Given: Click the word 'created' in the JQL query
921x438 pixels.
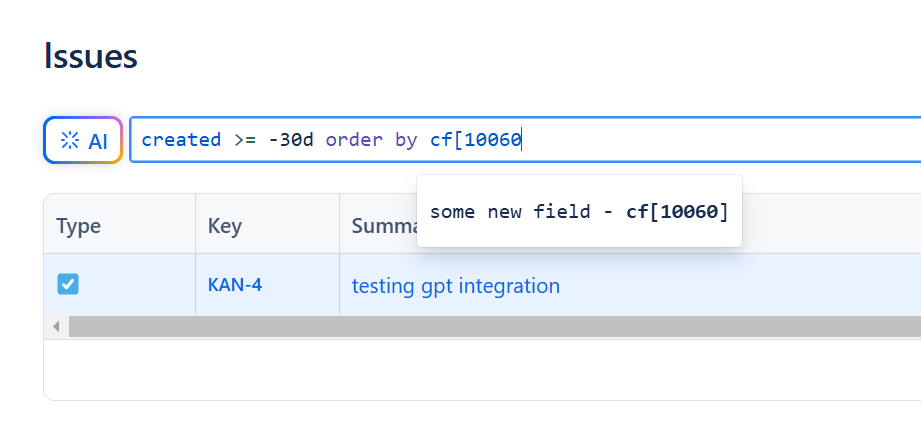Looking at the screenshot, I should click(x=181, y=140).
